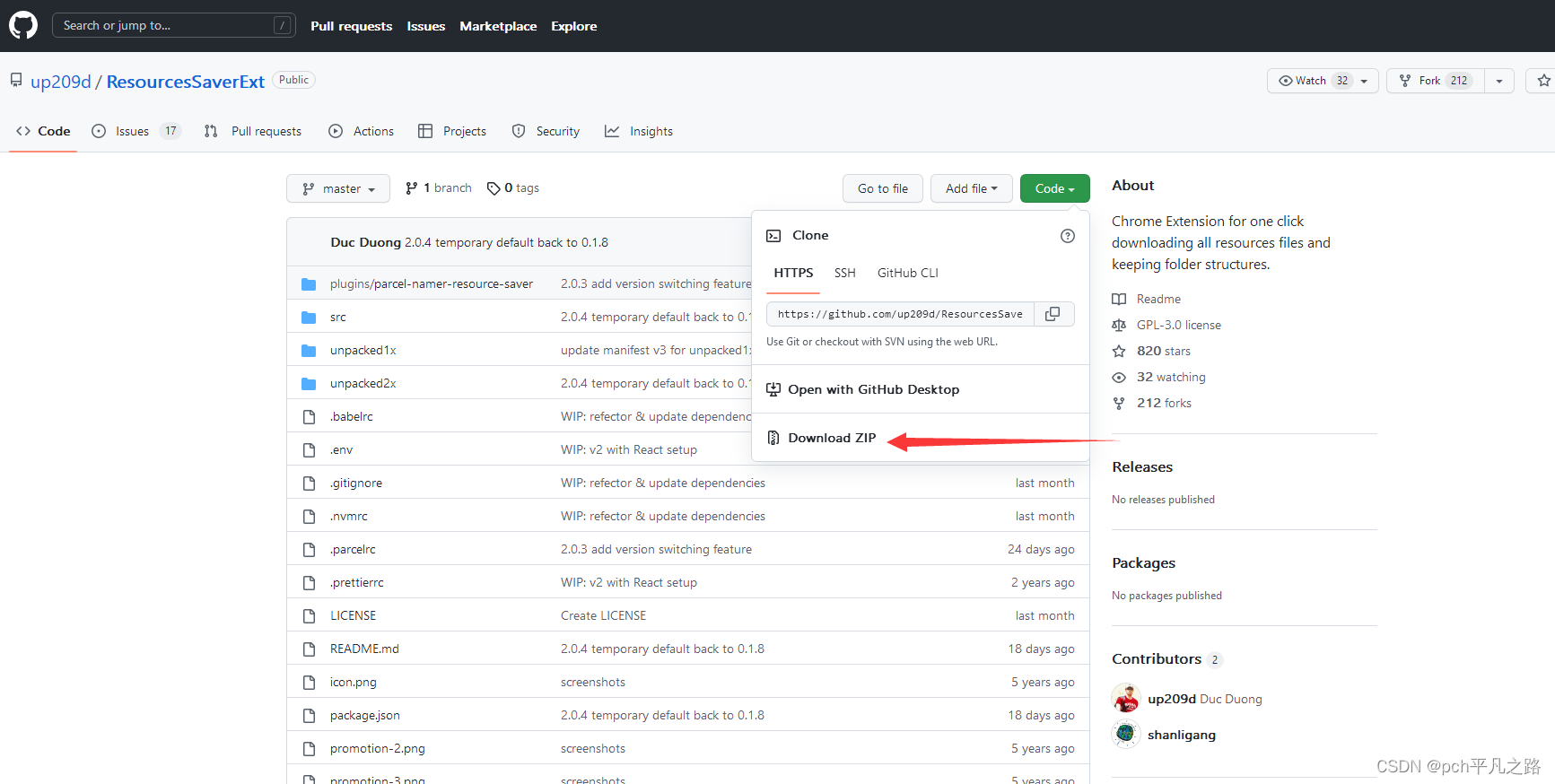Open the ResourcesSaverExt repository link
This screenshot has height=784, width=1555.
[186, 82]
